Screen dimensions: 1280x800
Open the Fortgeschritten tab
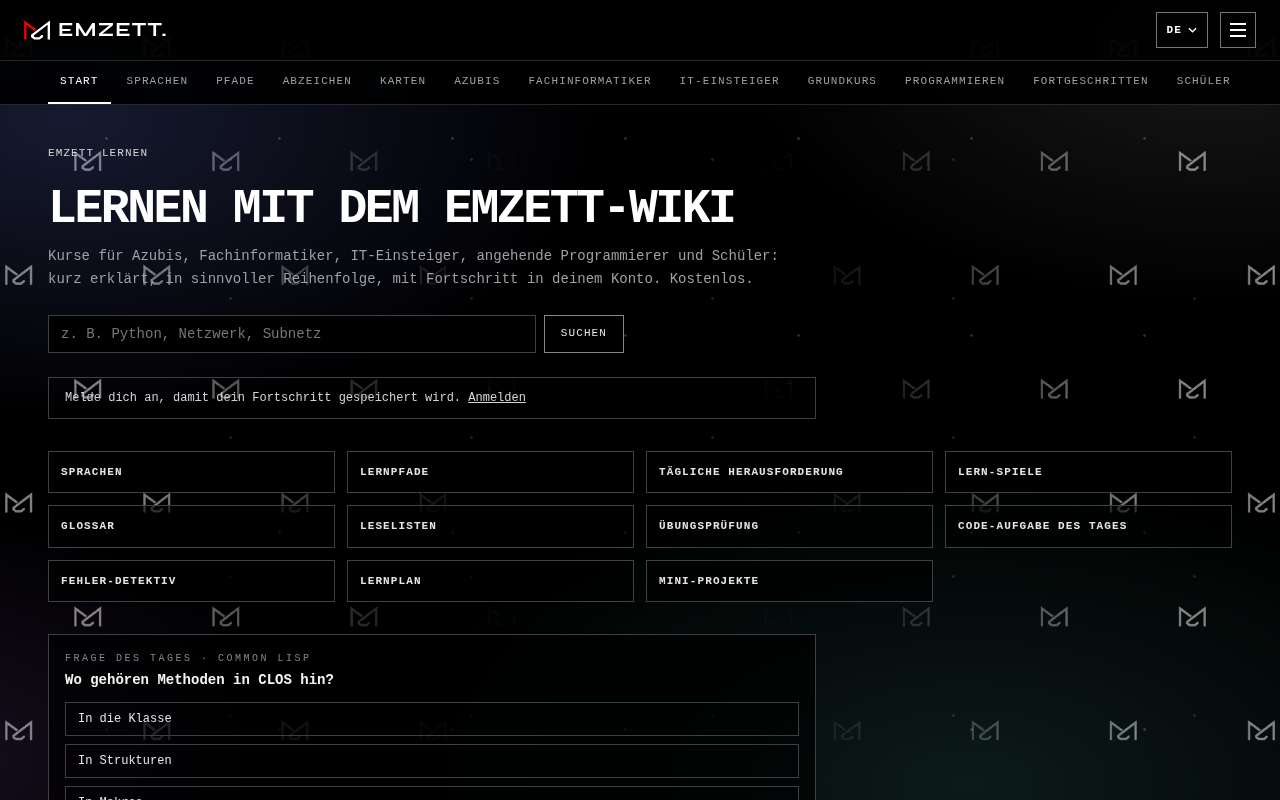[1091, 81]
